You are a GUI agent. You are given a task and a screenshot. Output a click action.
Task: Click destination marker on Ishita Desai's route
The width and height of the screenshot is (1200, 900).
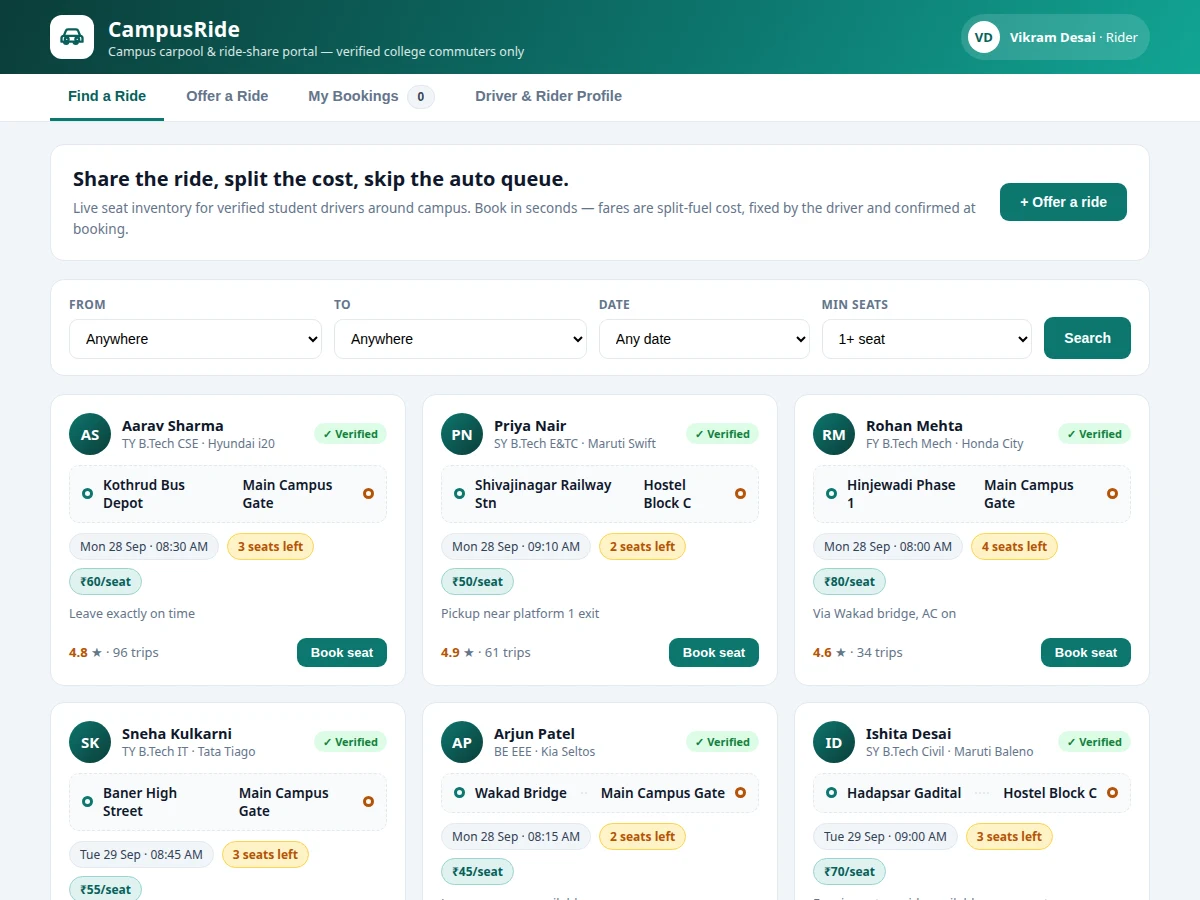pyautogui.click(x=1112, y=793)
